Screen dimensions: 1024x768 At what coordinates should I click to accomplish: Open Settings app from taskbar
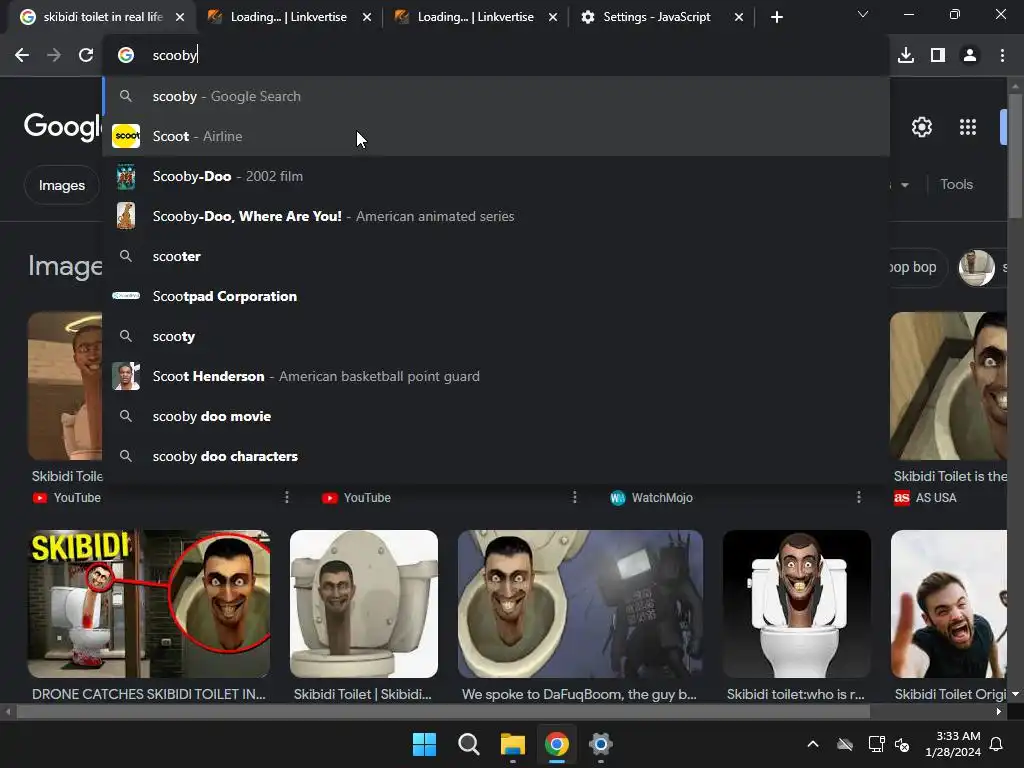tap(600, 744)
